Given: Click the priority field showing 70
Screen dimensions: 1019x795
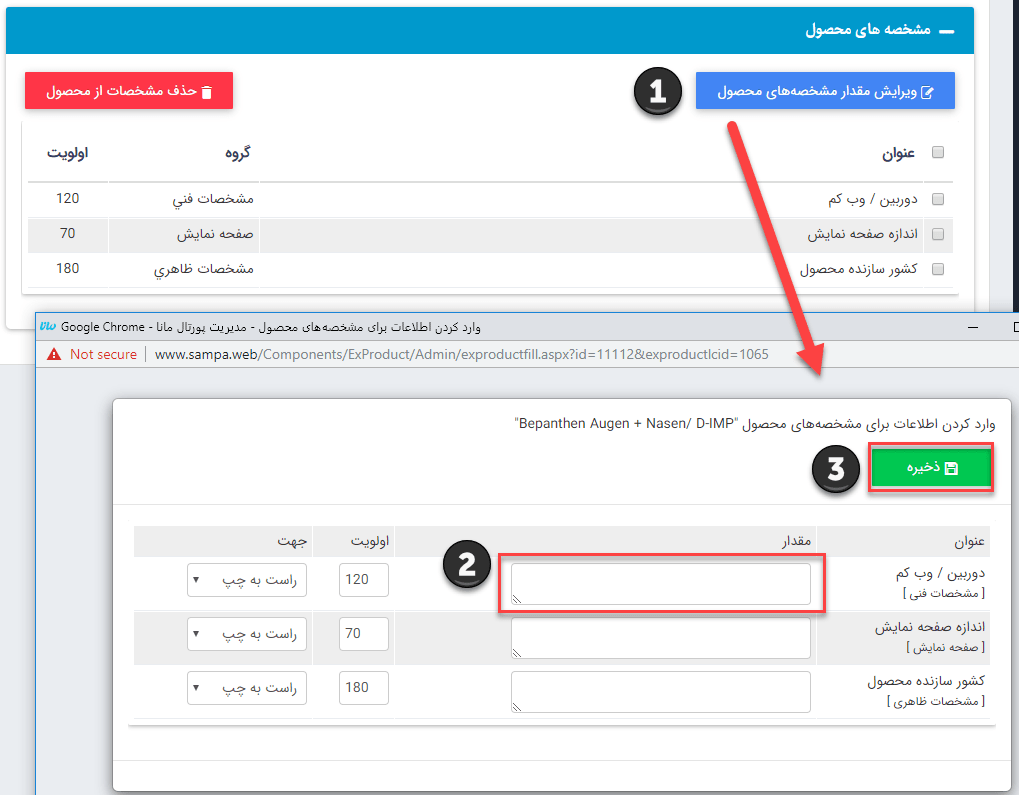Looking at the screenshot, I should pyautogui.click(x=364, y=633).
